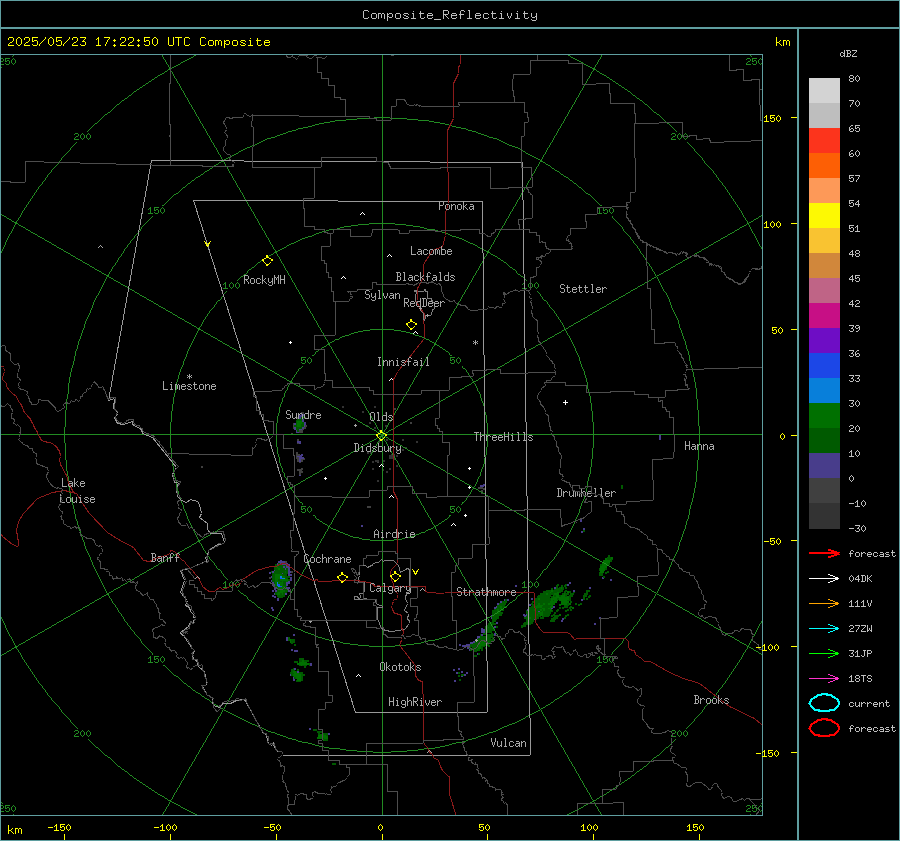
Task: Select yellow diamond marker below RedDeer label
Action: tap(411, 325)
